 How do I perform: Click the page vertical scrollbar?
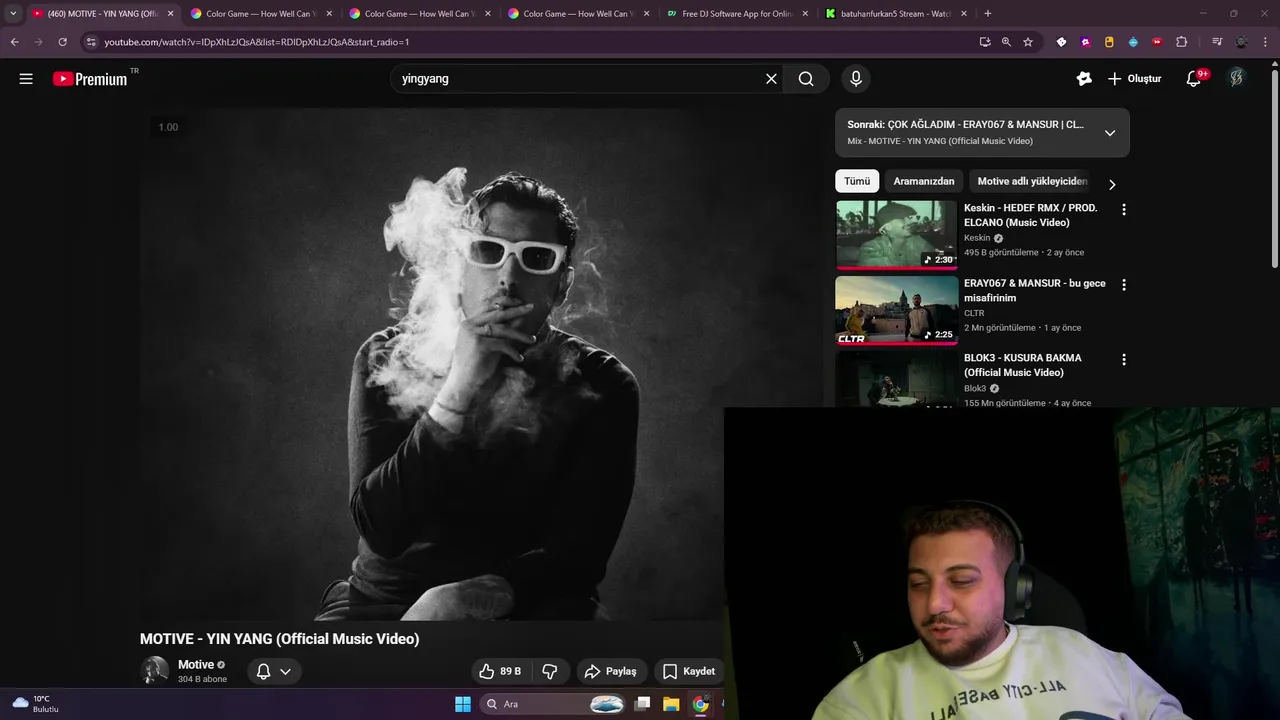click(x=1274, y=166)
